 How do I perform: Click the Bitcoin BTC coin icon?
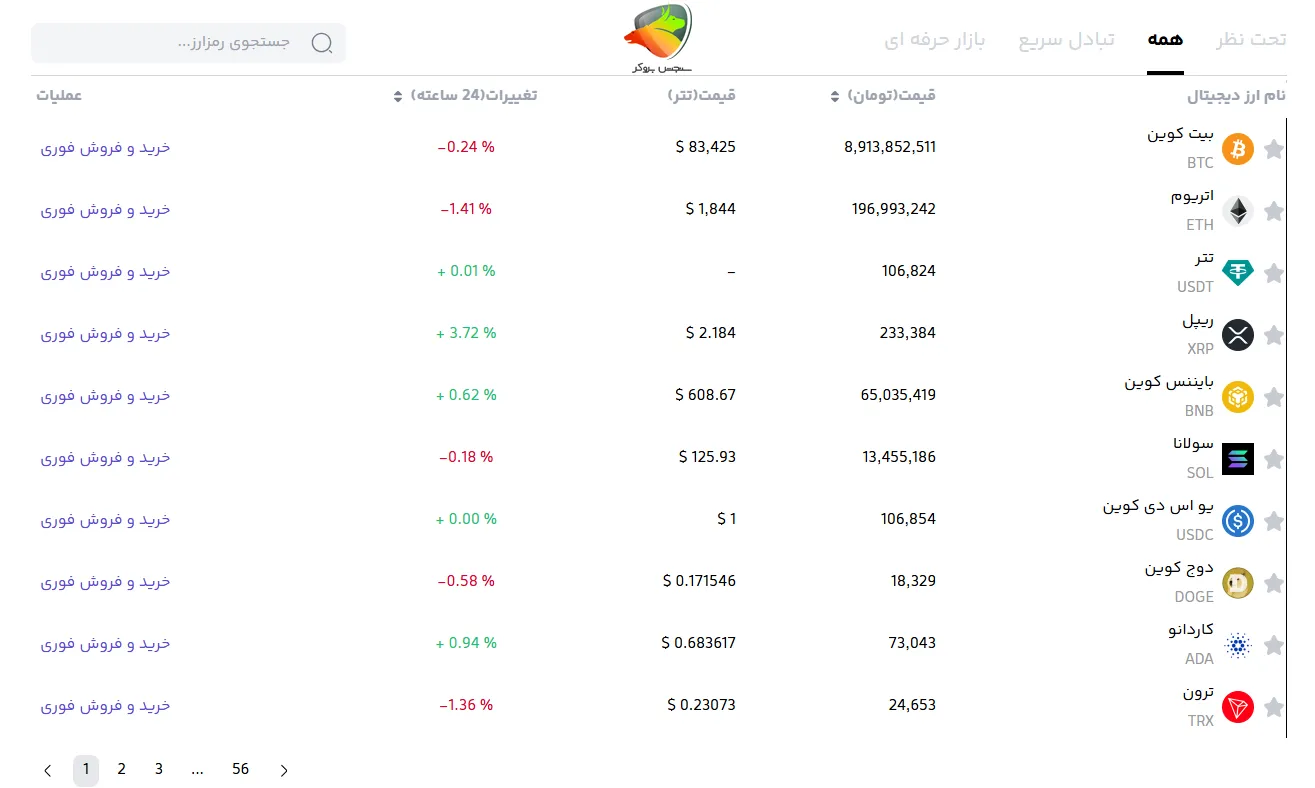[x=1237, y=149]
